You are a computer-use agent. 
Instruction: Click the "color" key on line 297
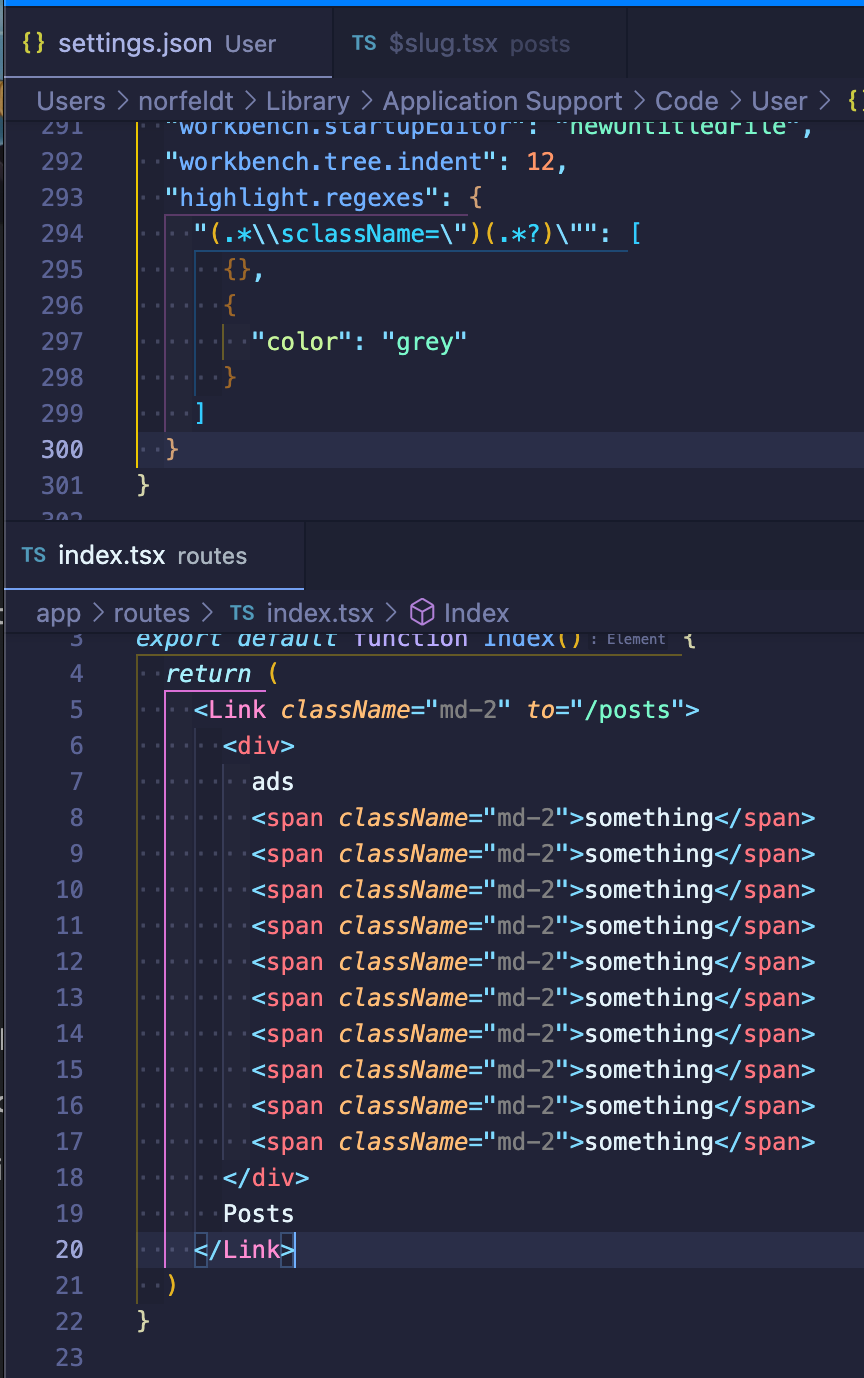[x=302, y=341]
